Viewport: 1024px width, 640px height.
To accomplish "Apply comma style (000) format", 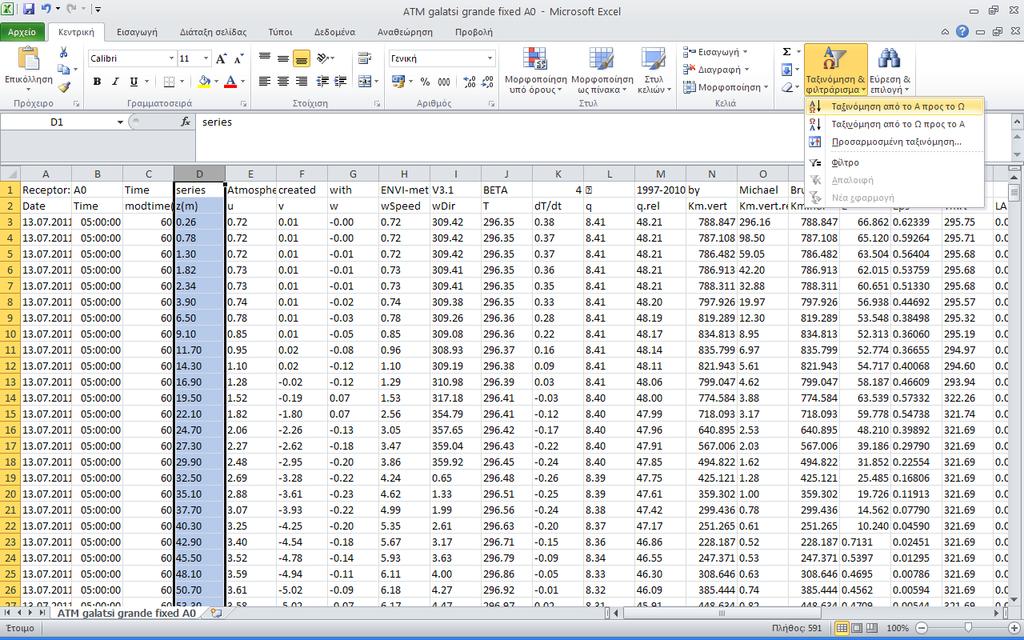I will pyautogui.click(x=444, y=82).
